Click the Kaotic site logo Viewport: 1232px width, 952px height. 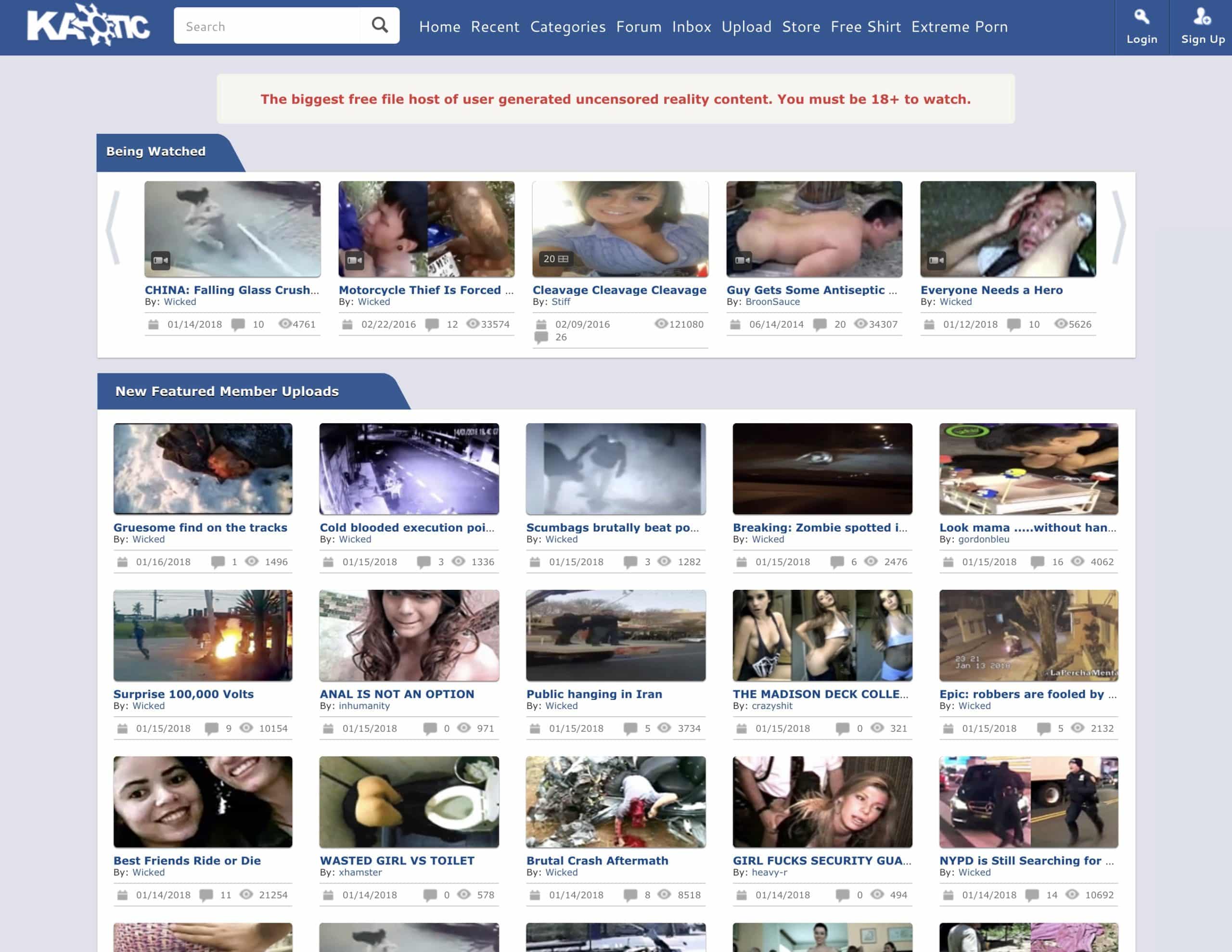(x=89, y=25)
